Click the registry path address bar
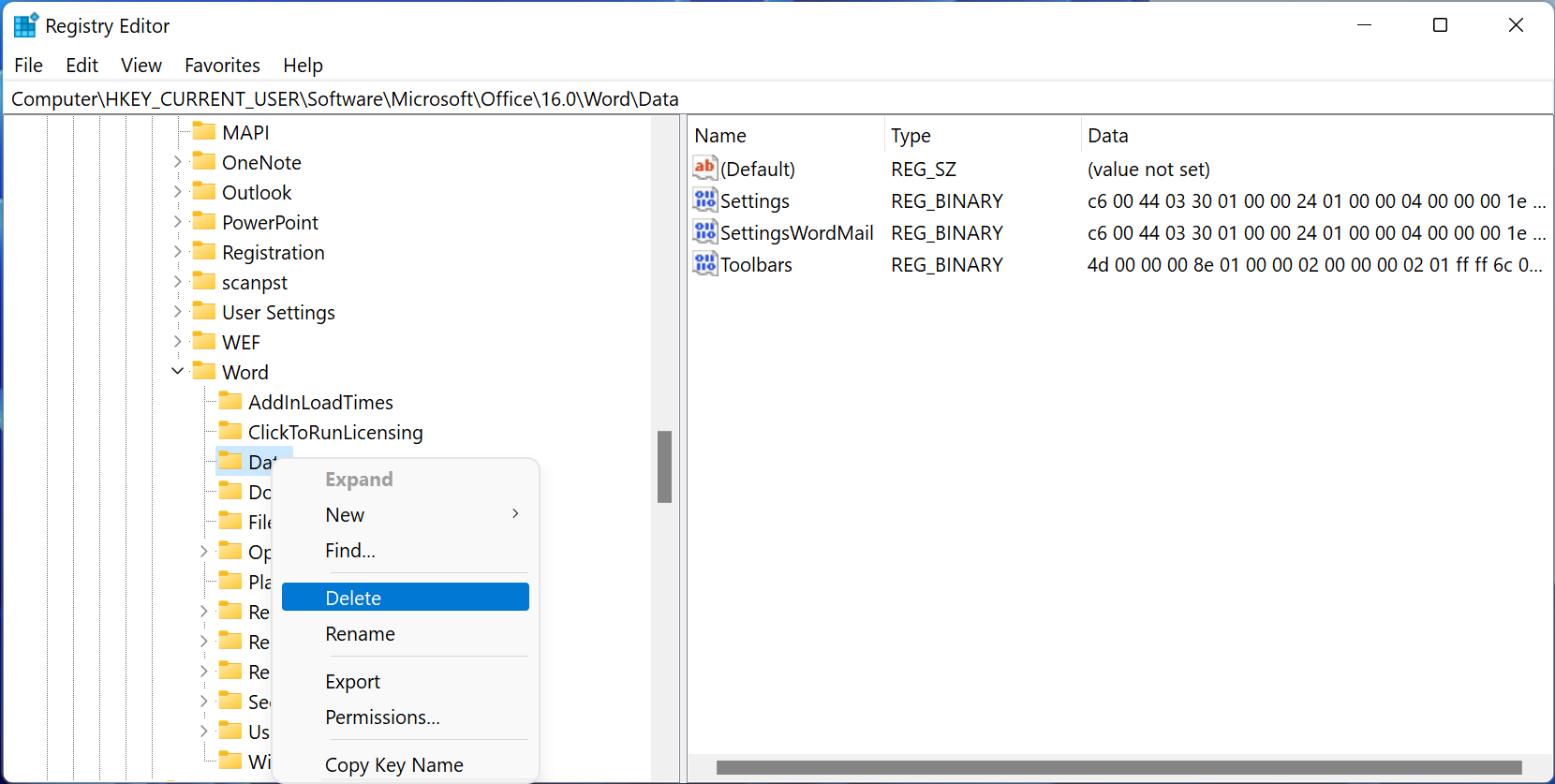The width and height of the screenshot is (1555, 784). coord(777,99)
